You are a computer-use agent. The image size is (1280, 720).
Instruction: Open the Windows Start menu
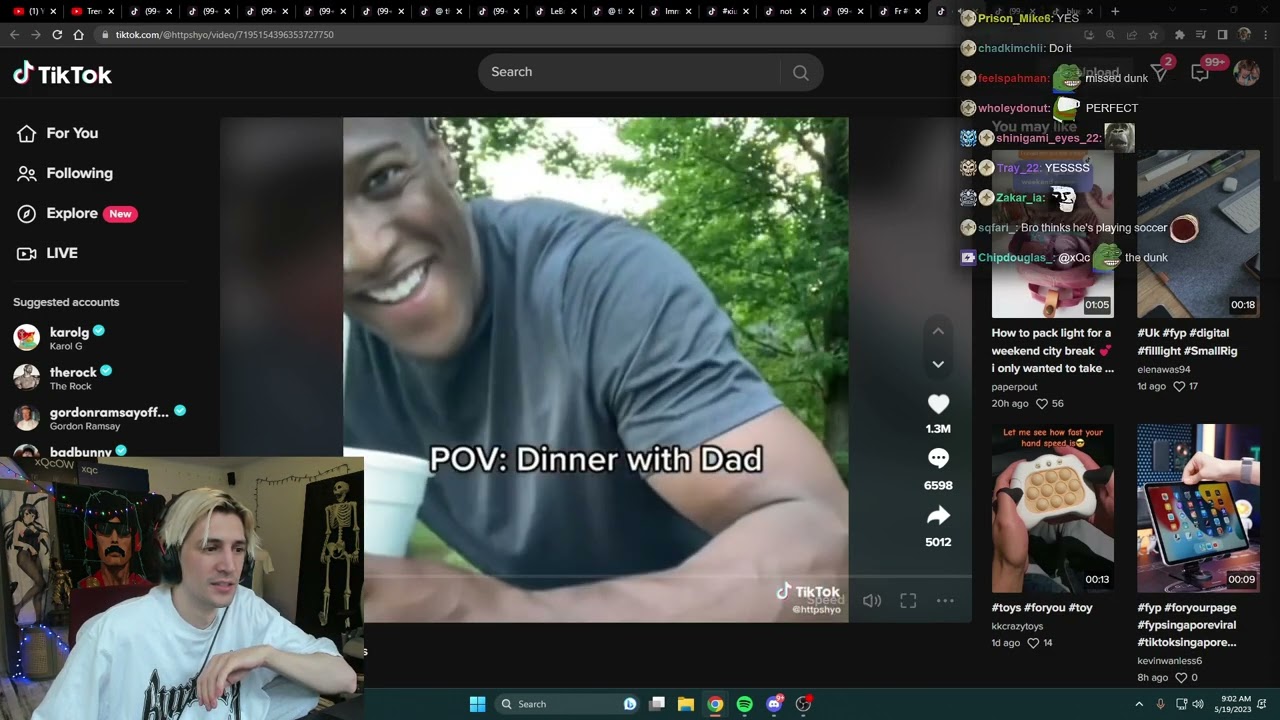[x=478, y=704]
